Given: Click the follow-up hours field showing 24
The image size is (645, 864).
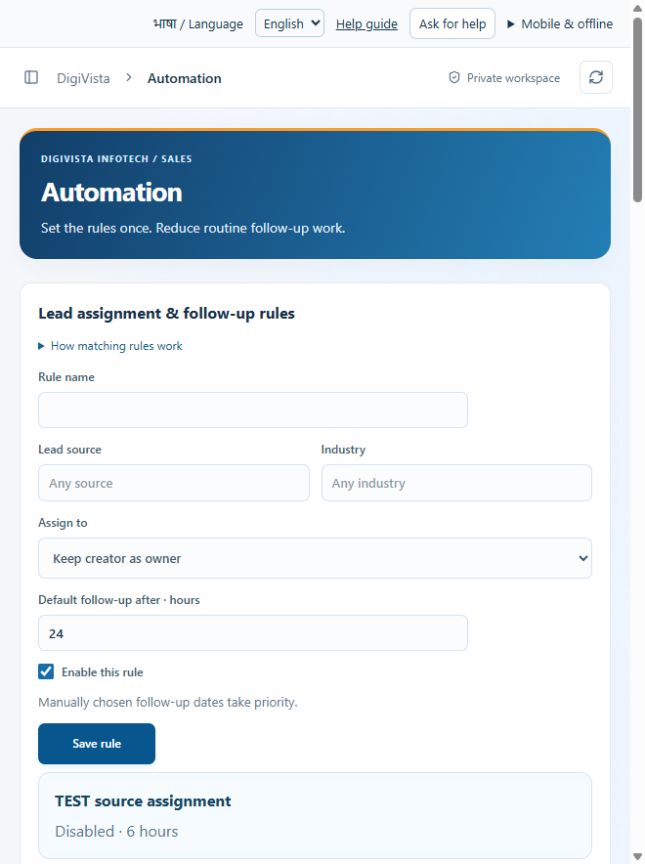Looking at the screenshot, I should click(253, 633).
